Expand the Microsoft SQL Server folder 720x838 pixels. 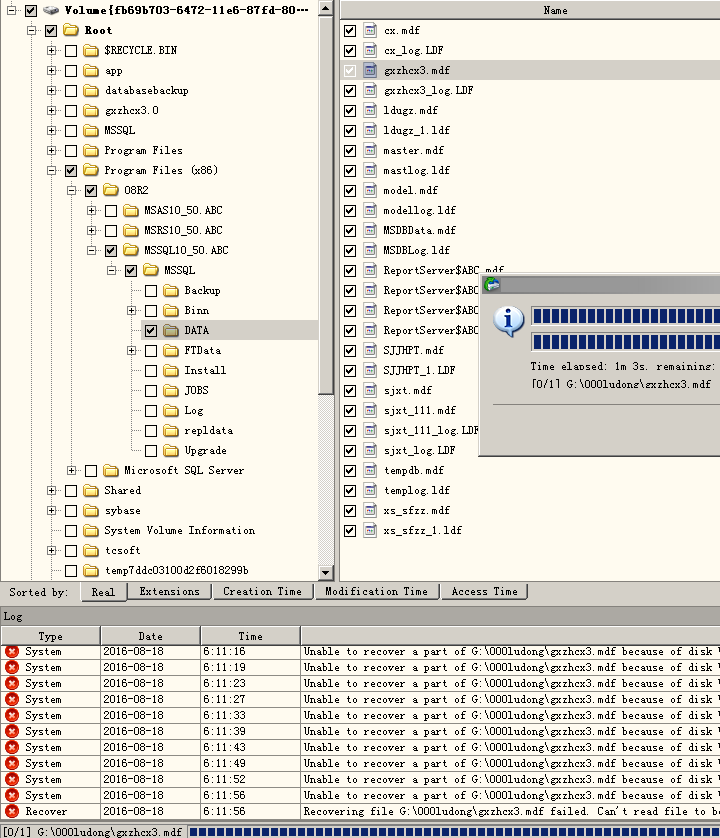coord(72,470)
